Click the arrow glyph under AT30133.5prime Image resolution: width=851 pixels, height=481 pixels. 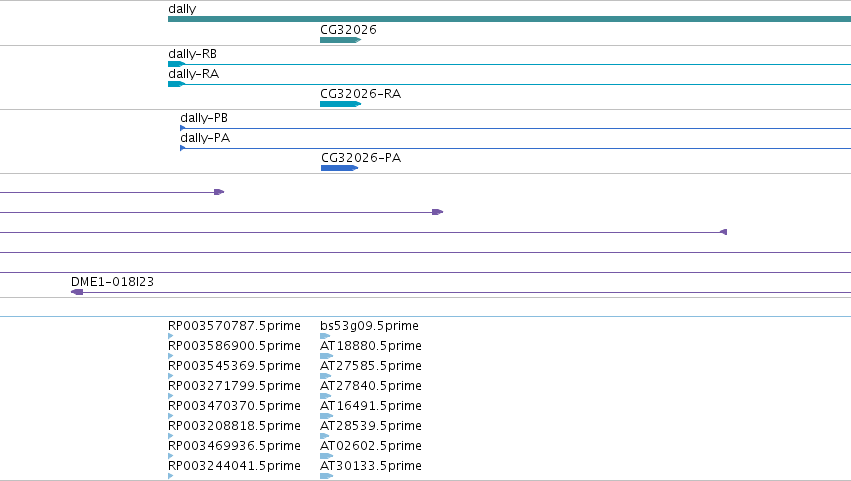pos(326,476)
